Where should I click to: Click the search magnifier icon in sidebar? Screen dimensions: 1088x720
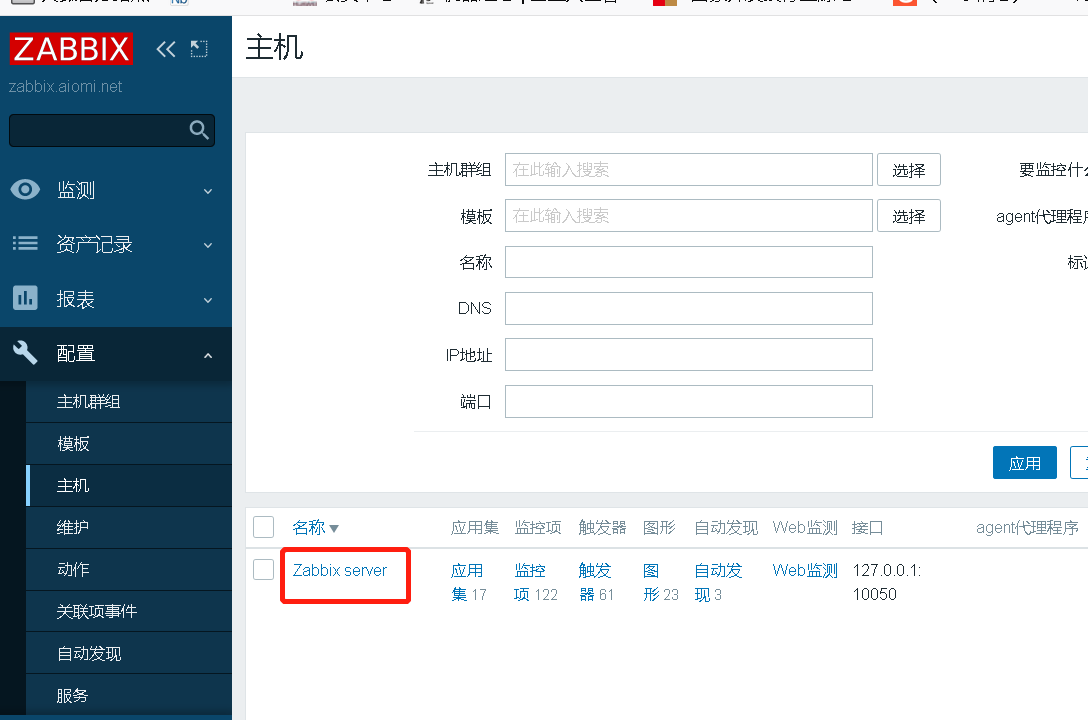[x=199, y=130]
